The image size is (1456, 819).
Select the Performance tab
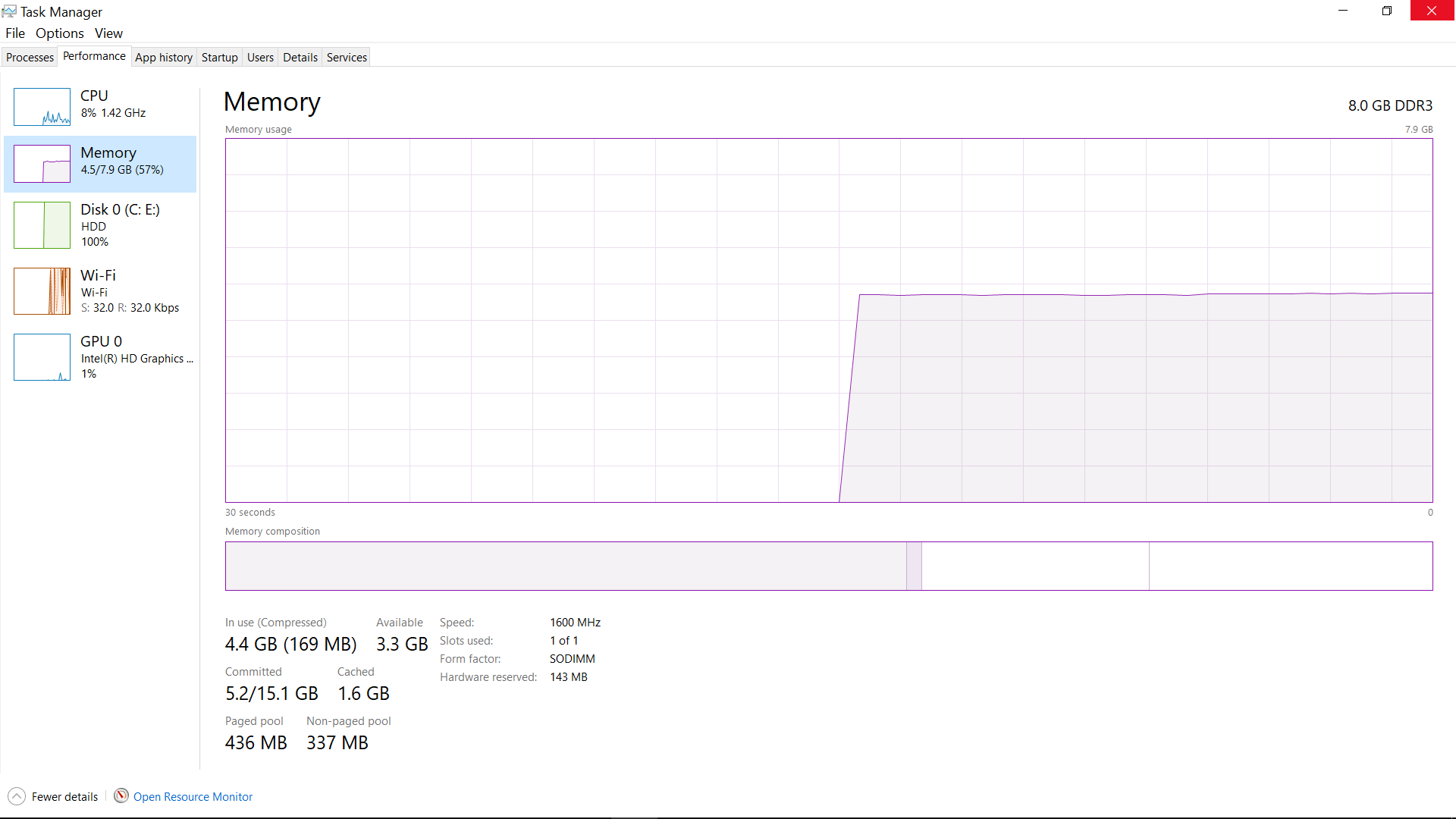[94, 56]
